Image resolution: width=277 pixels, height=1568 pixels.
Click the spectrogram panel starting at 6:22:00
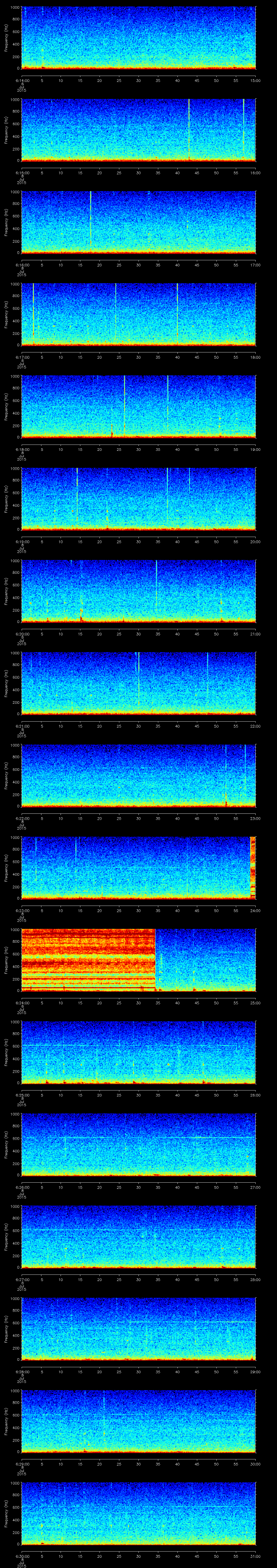tap(138, 775)
